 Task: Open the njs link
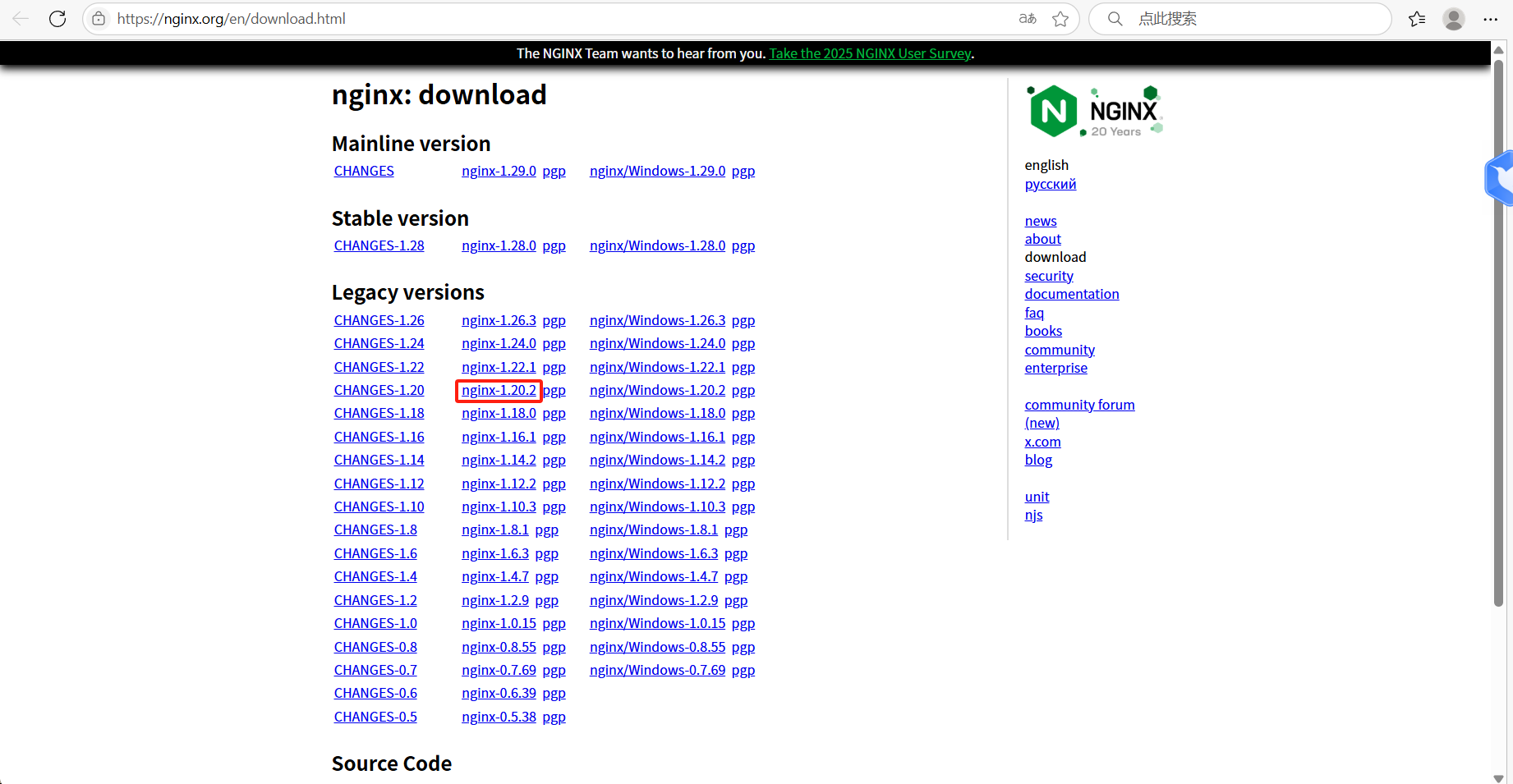click(1033, 515)
